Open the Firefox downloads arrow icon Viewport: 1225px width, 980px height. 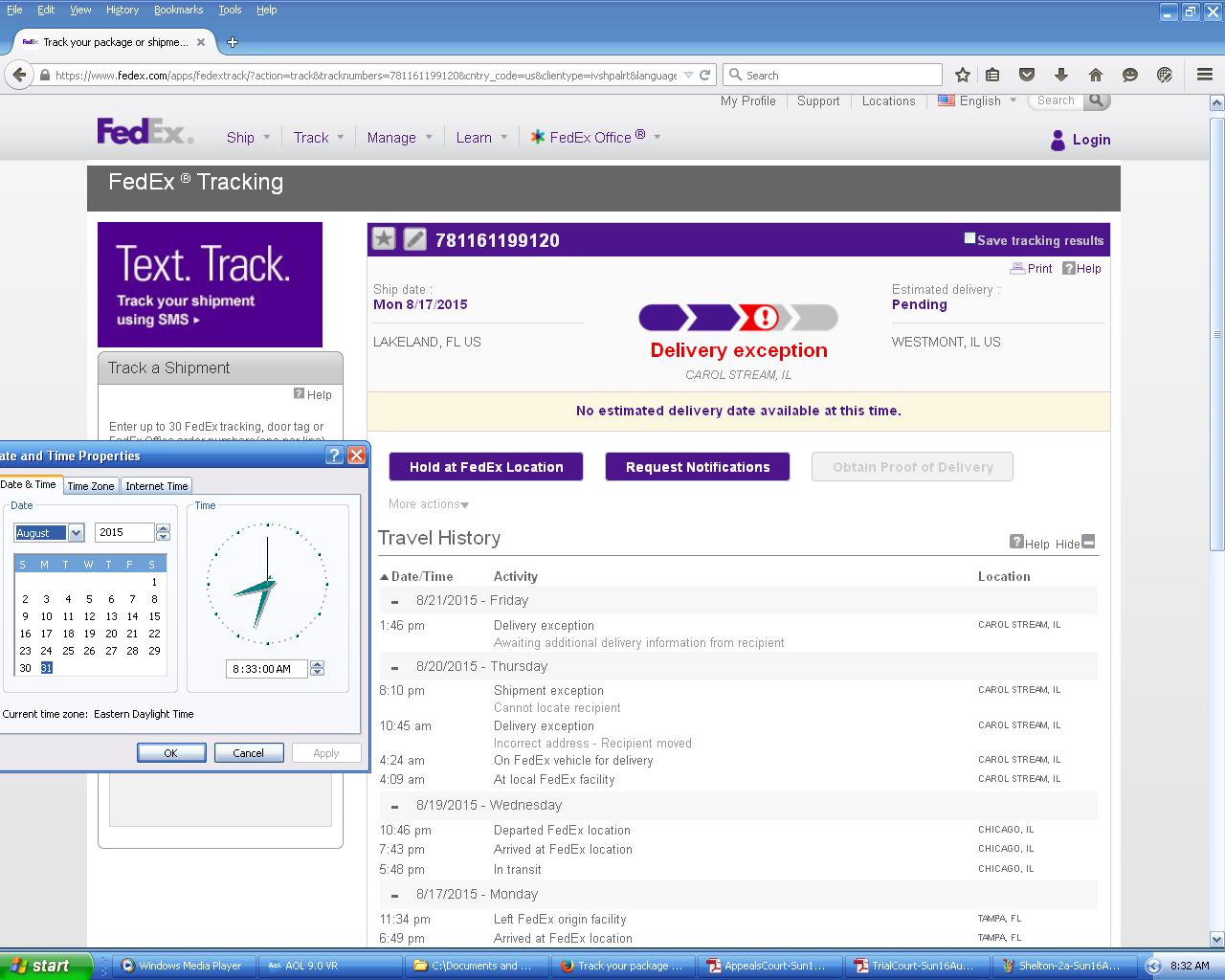tap(1061, 75)
